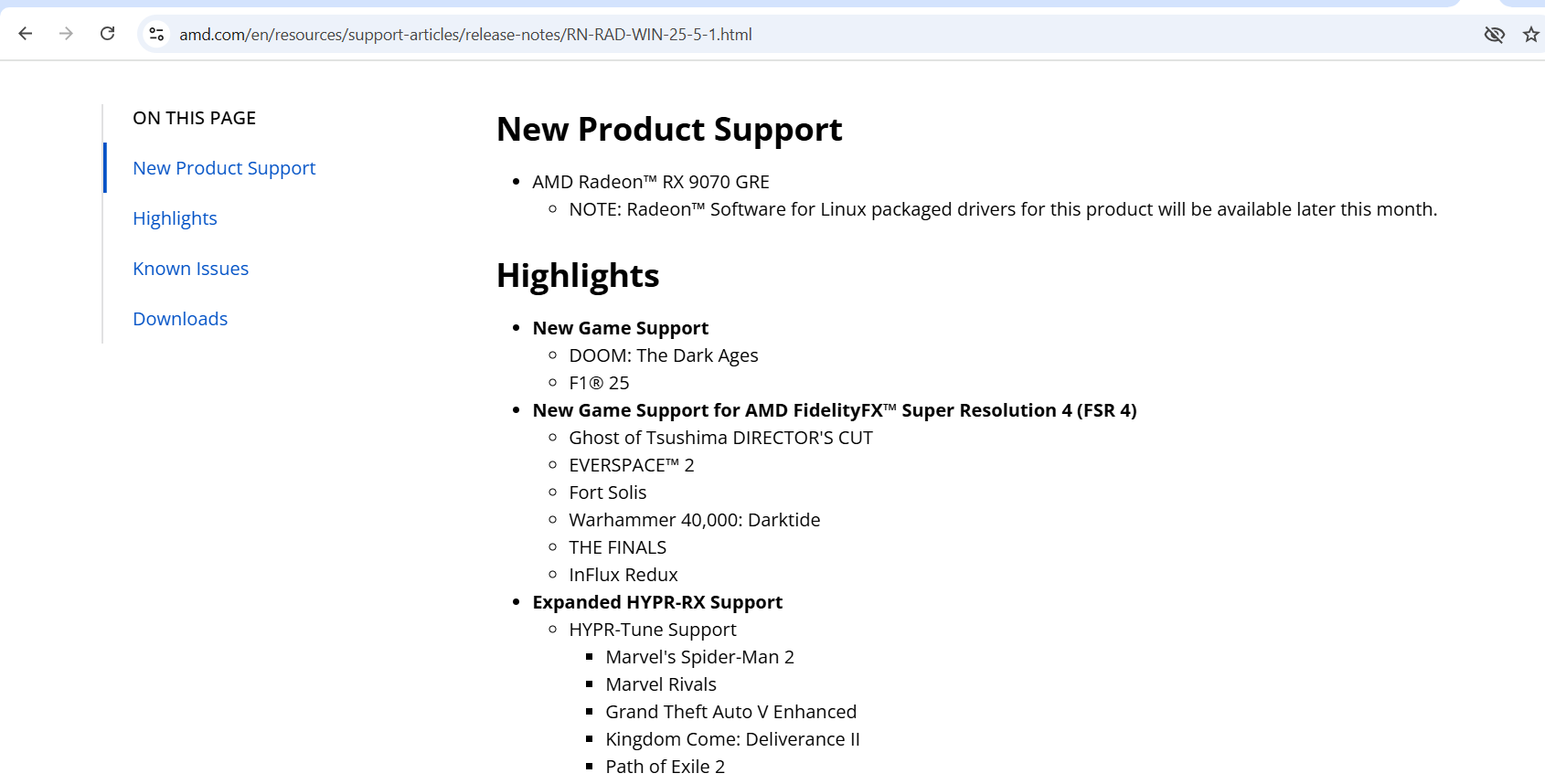The height and width of the screenshot is (784, 1545).
Task: Click the DOOM: The Dark Ages entry
Action: pyautogui.click(x=663, y=355)
